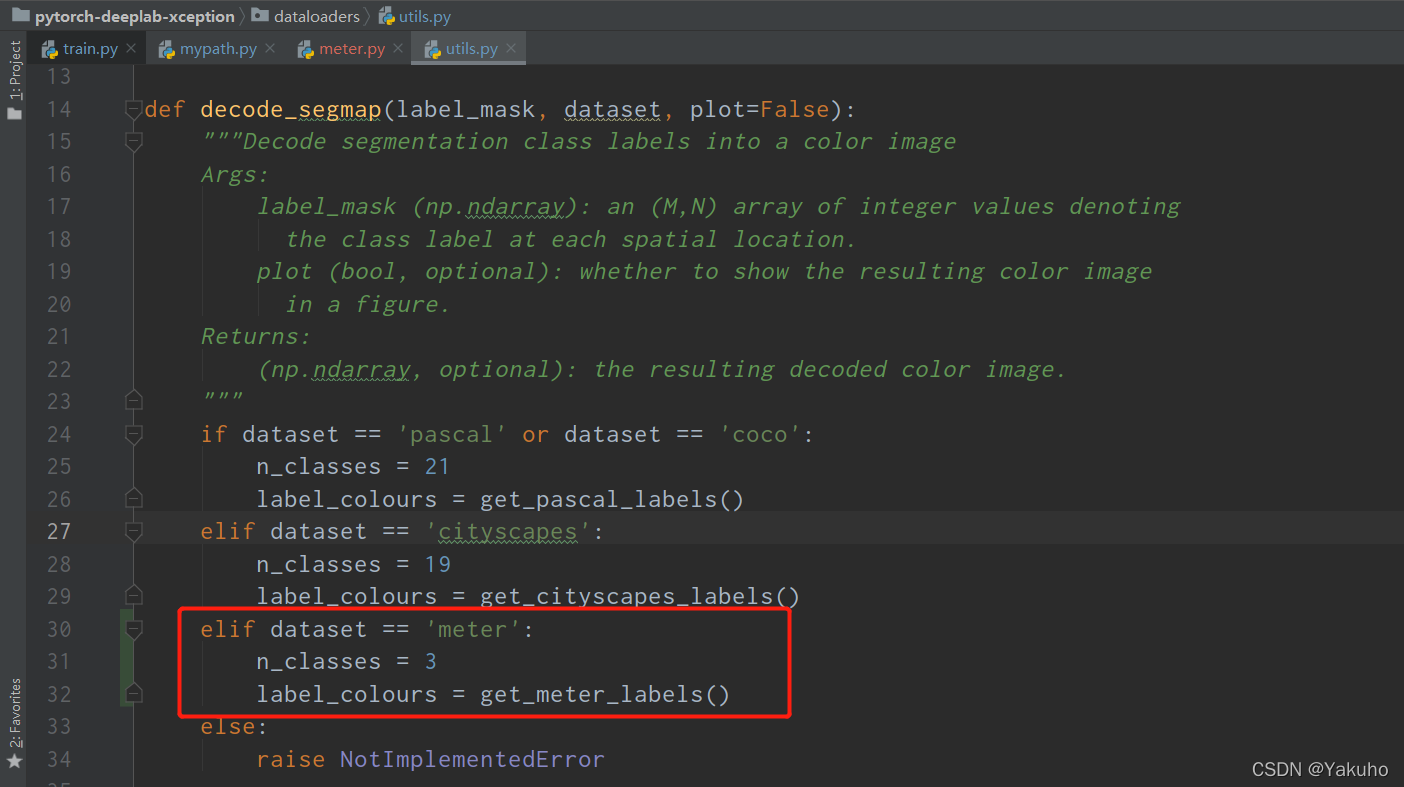Close the utils.py tab

tap(511, 49)
